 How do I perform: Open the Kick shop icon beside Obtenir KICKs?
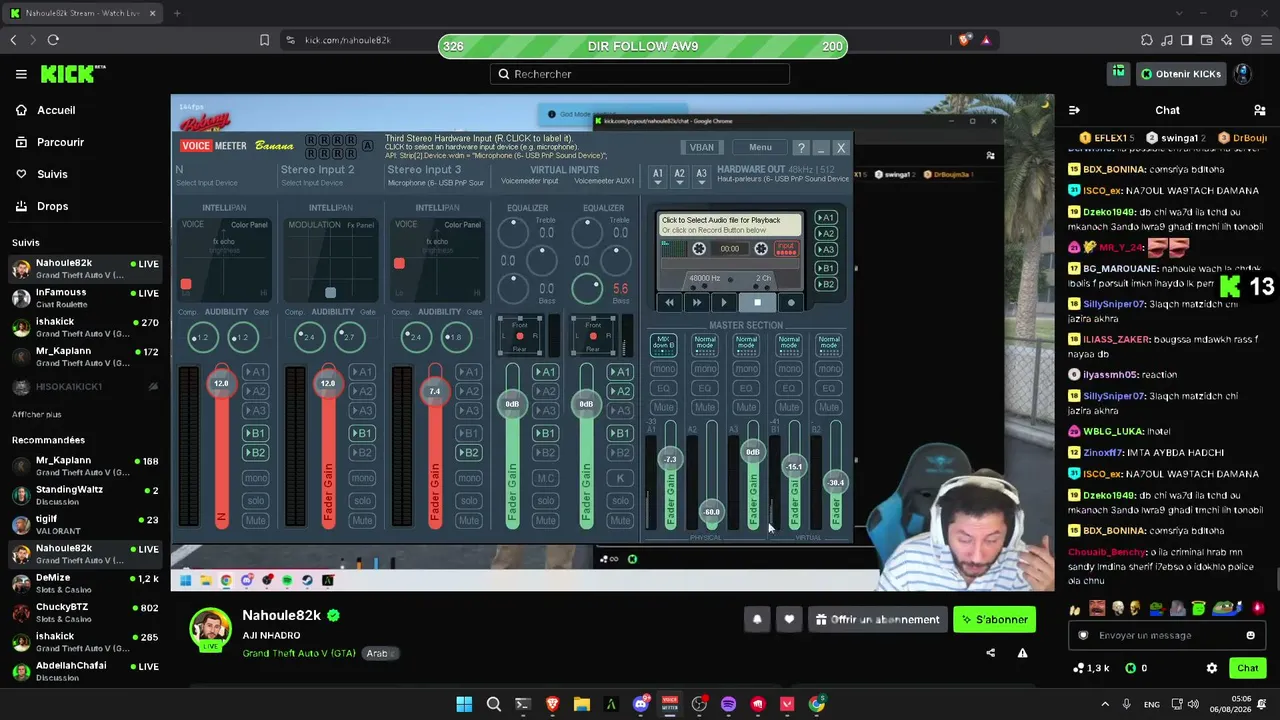pyautogui.click(x=1119, y=73)
